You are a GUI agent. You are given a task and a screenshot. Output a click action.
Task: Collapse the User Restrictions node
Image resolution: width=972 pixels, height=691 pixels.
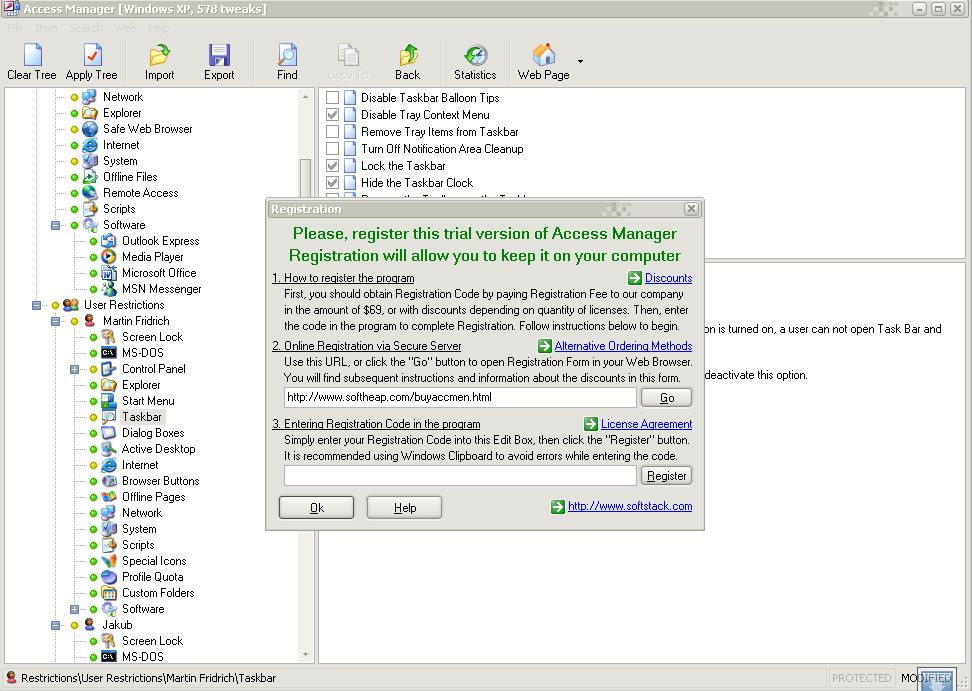[37, 305]
